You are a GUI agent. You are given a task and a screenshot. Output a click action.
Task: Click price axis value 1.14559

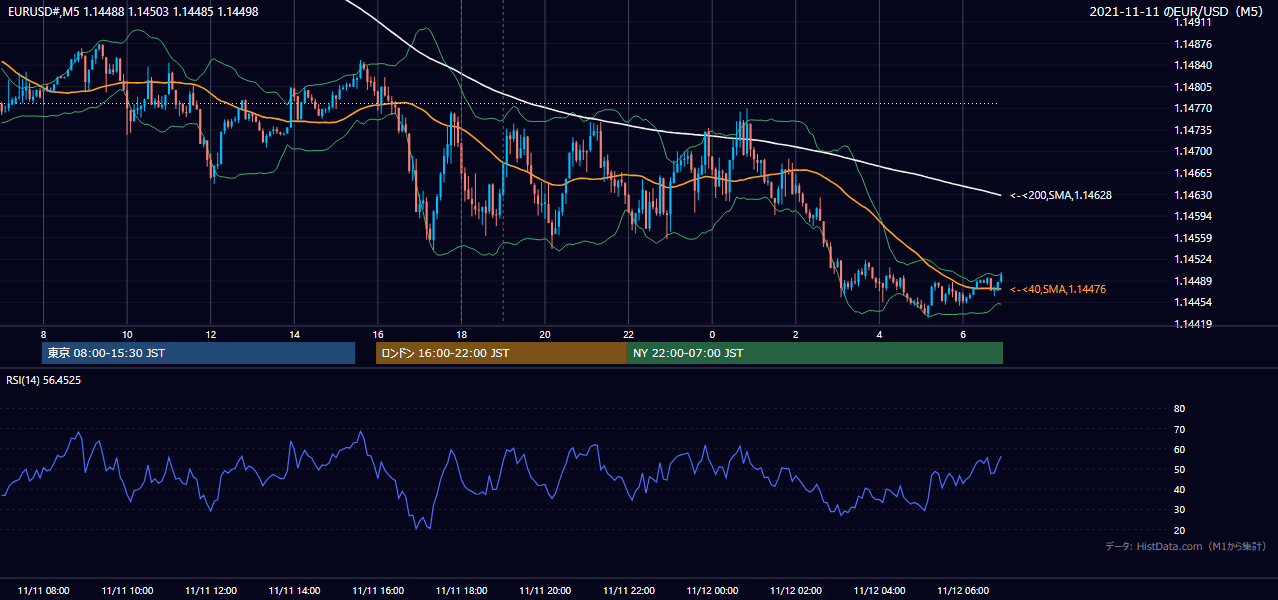pyautogui.click(x=1193, y=238)
